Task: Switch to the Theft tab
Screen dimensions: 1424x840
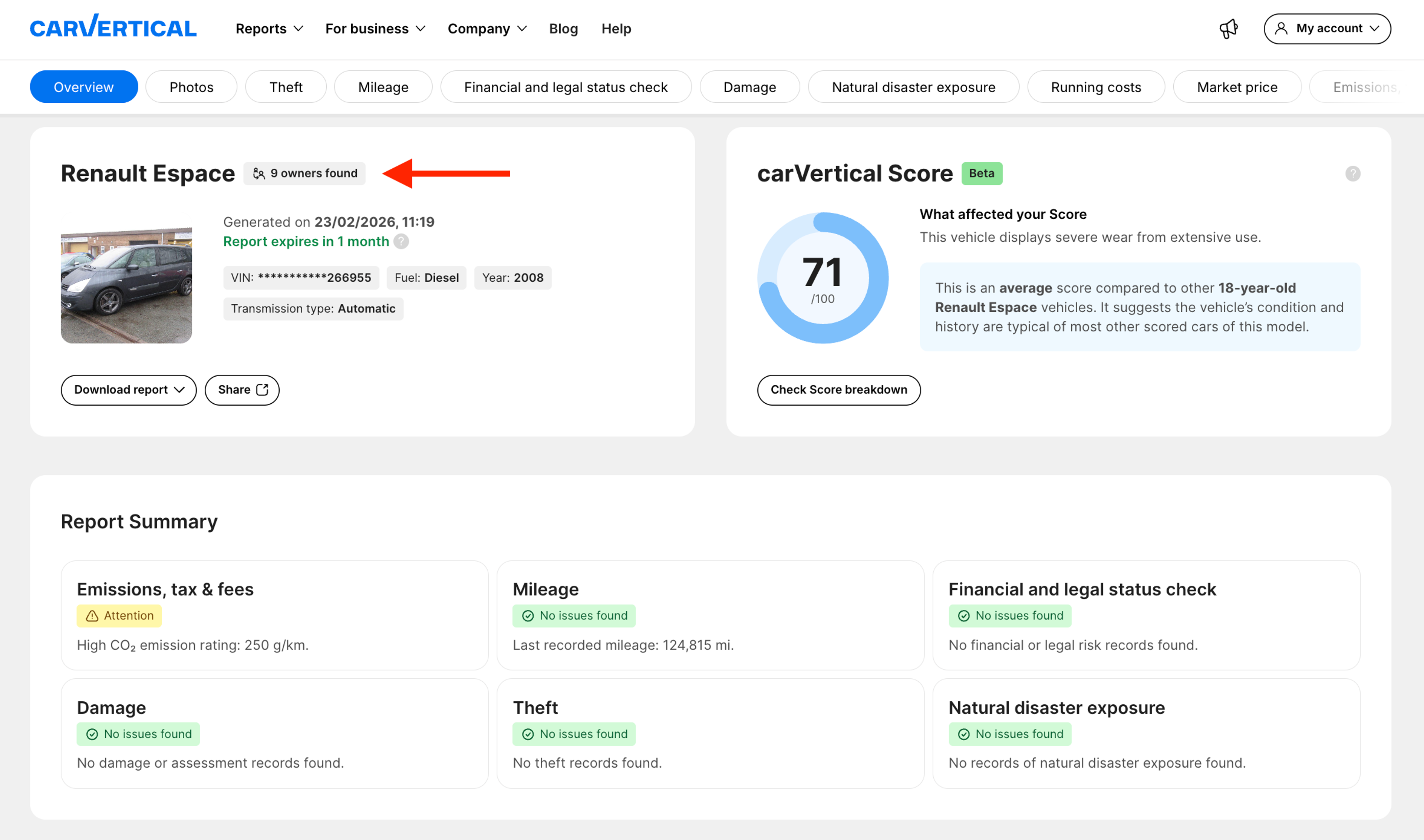Action: coord(286,87)
